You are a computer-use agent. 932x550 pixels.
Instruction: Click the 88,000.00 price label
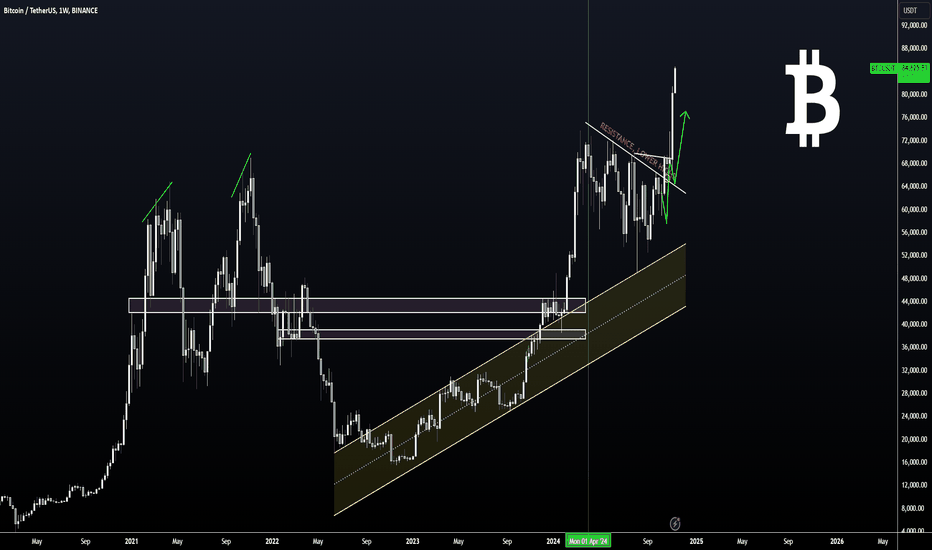click(x=914, y=48)
